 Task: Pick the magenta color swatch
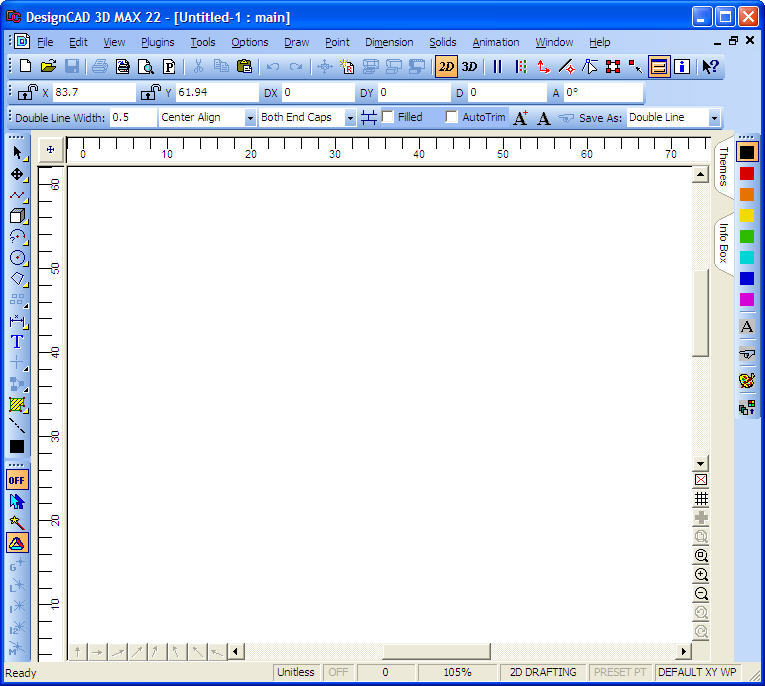point(746,299)
